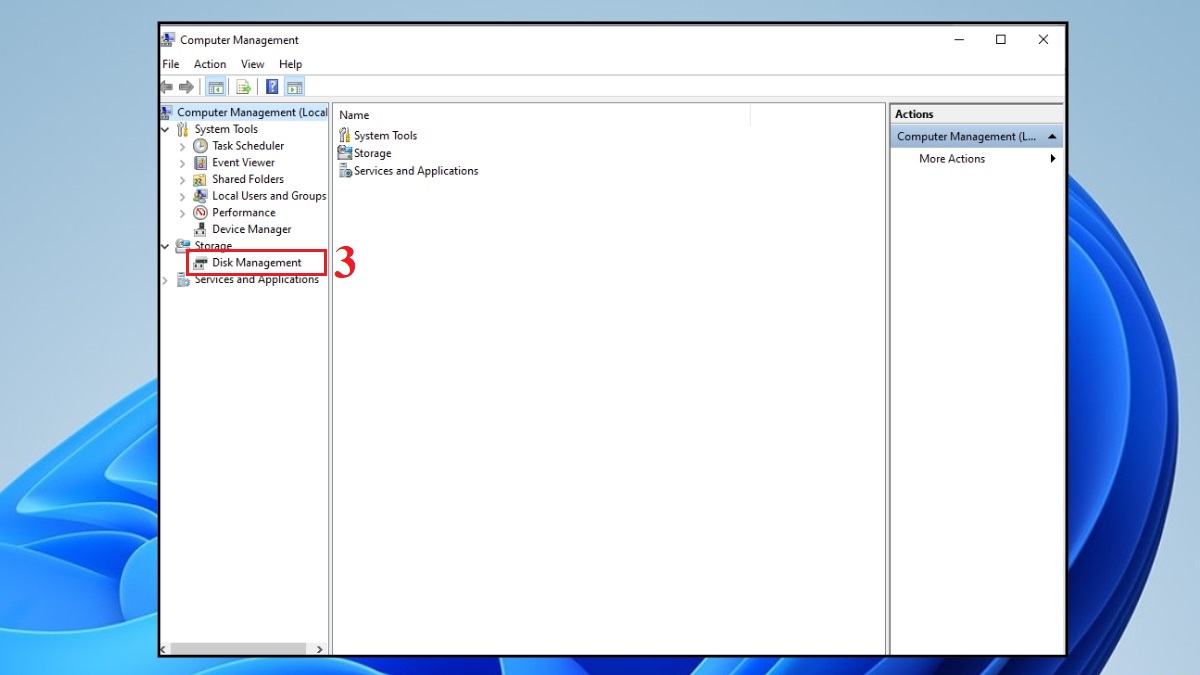Open Disk Management under Storage
This screenshot has height=675, width=1200.
pos(255,262)
